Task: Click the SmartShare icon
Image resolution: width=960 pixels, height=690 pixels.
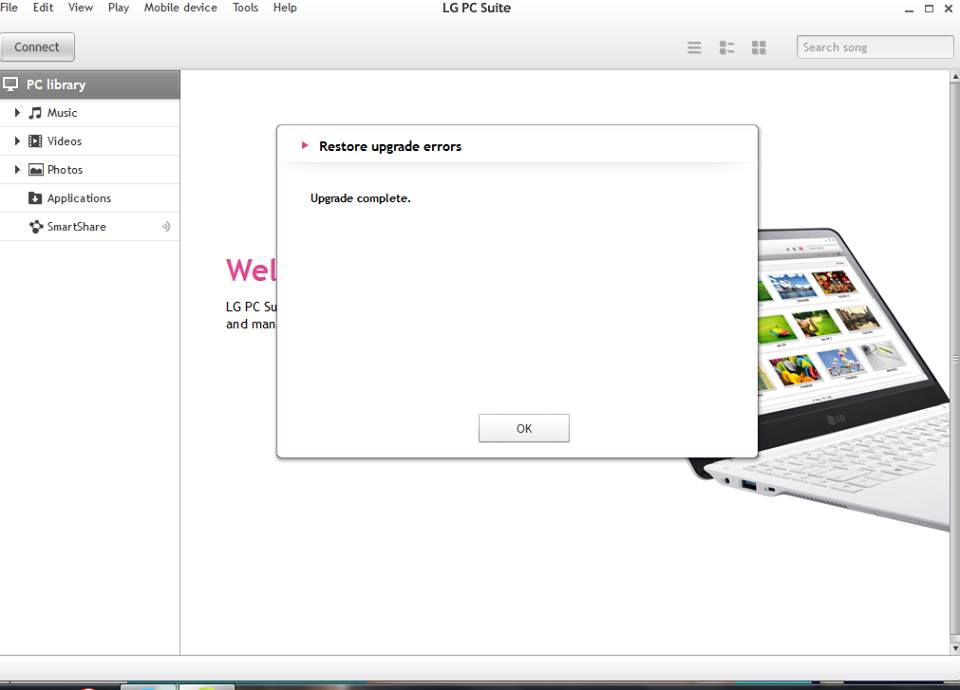Action: (x=36, y=227)
